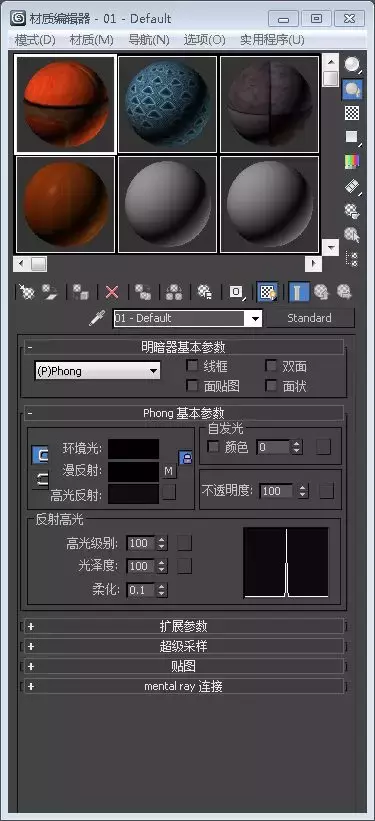Click the Make Preview clapperboard icon
375x821 pixels.
[352, 186]
